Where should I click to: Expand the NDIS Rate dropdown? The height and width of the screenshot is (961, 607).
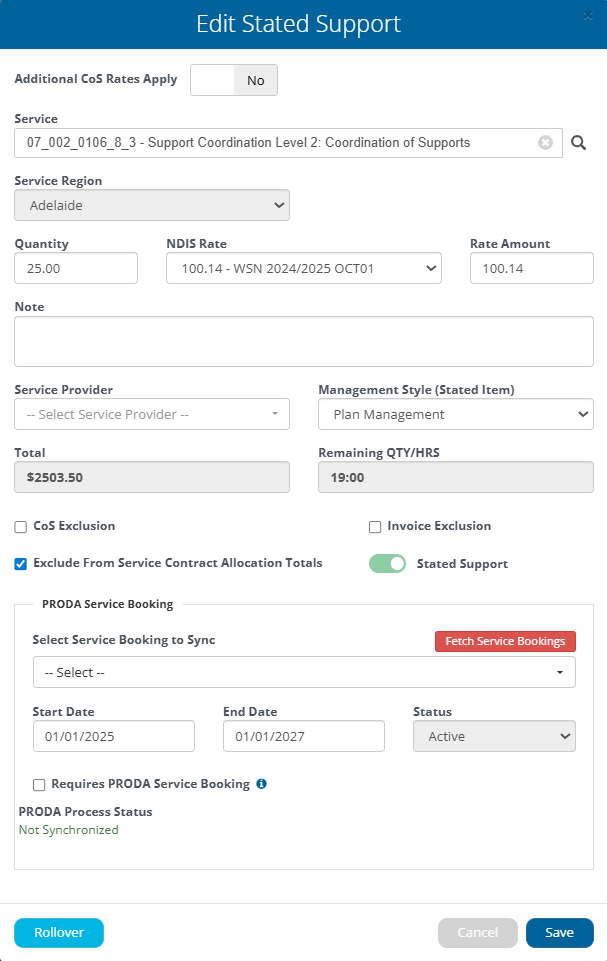tap(304, 268)
